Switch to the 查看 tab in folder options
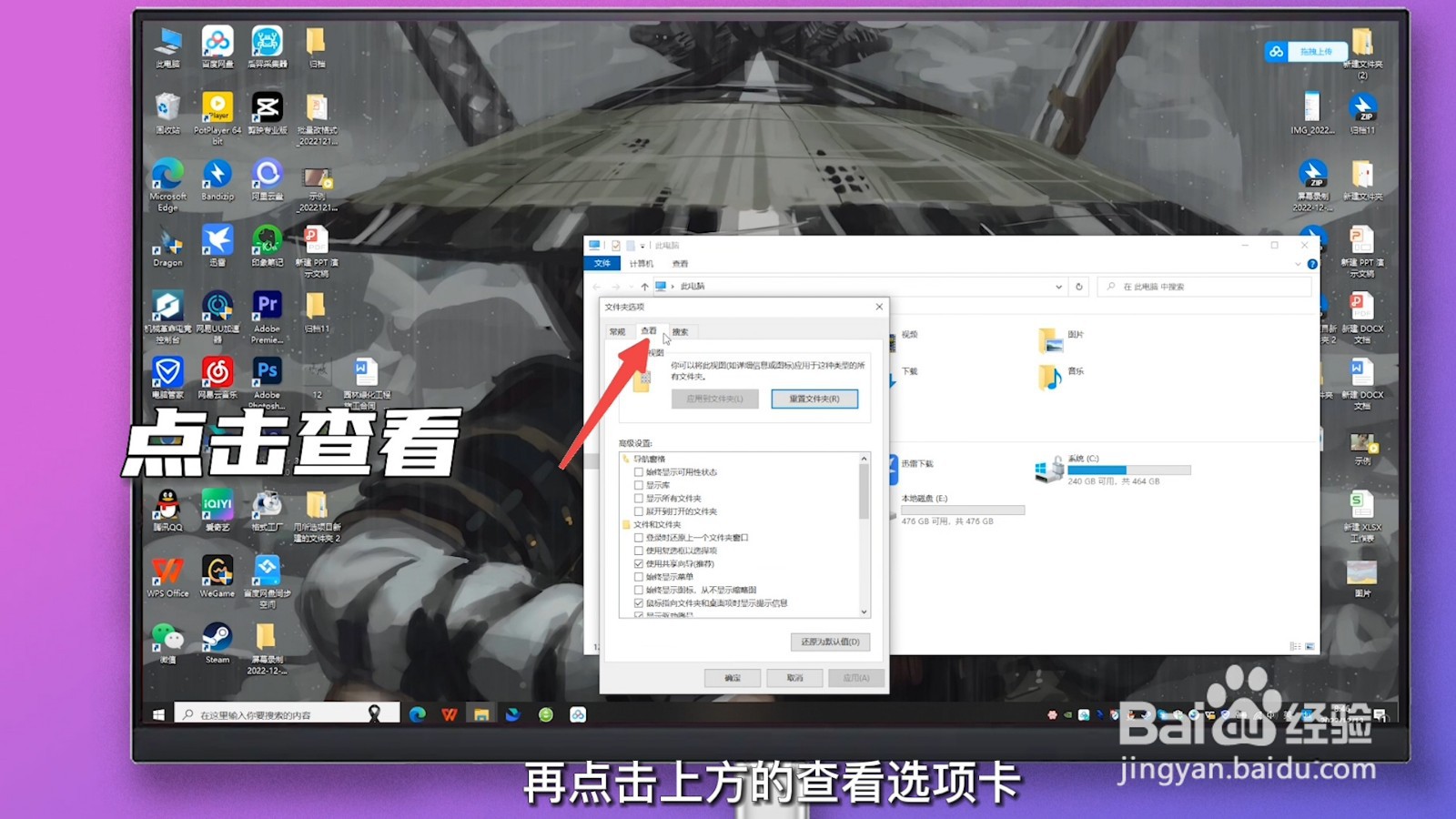This screenshot has width=1456, height=819. (x=649, y=331)
